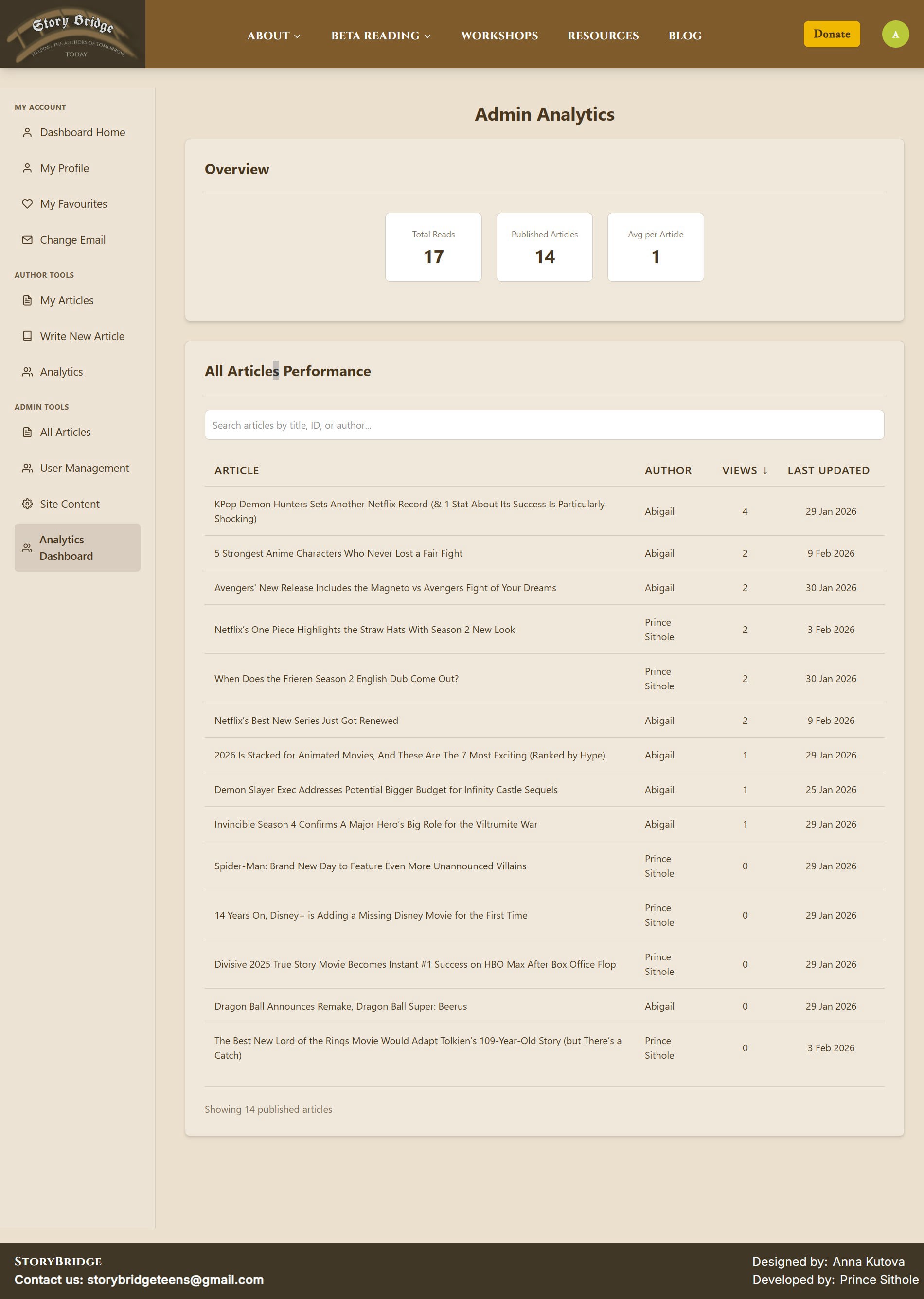924x1299 pixels.
Task: Select the User Management icon
Action: click(x=27, y=468)
